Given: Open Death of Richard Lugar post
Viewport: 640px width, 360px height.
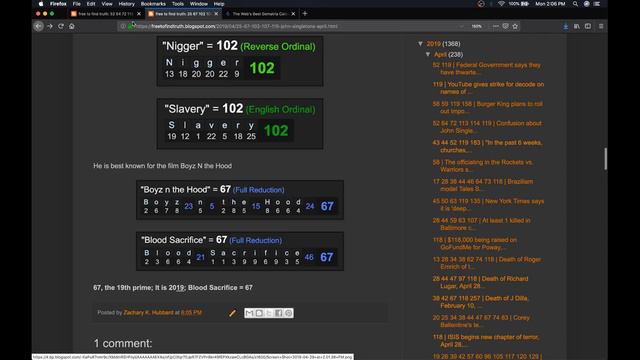Looking at the screenshot, I should tap(480, 282).
